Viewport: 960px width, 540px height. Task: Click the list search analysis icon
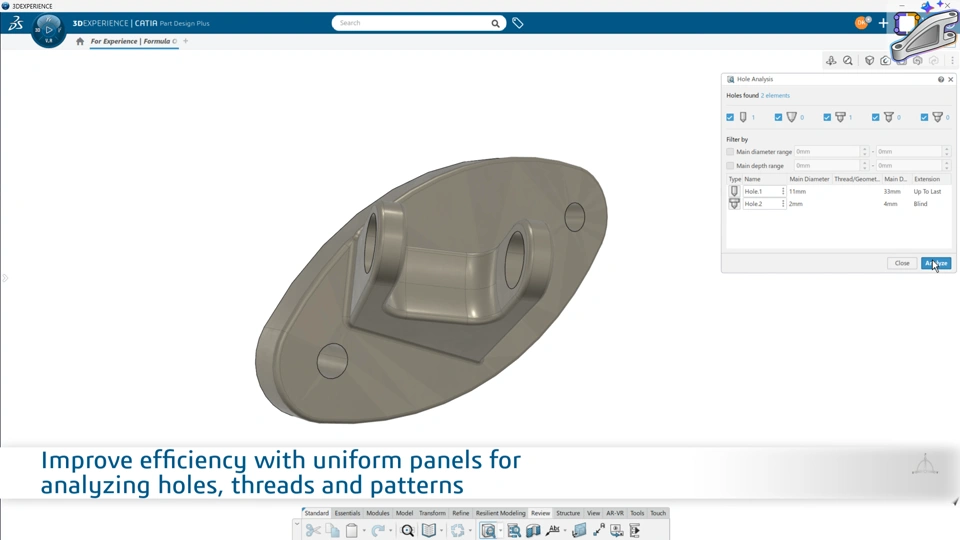pos(514,530)
